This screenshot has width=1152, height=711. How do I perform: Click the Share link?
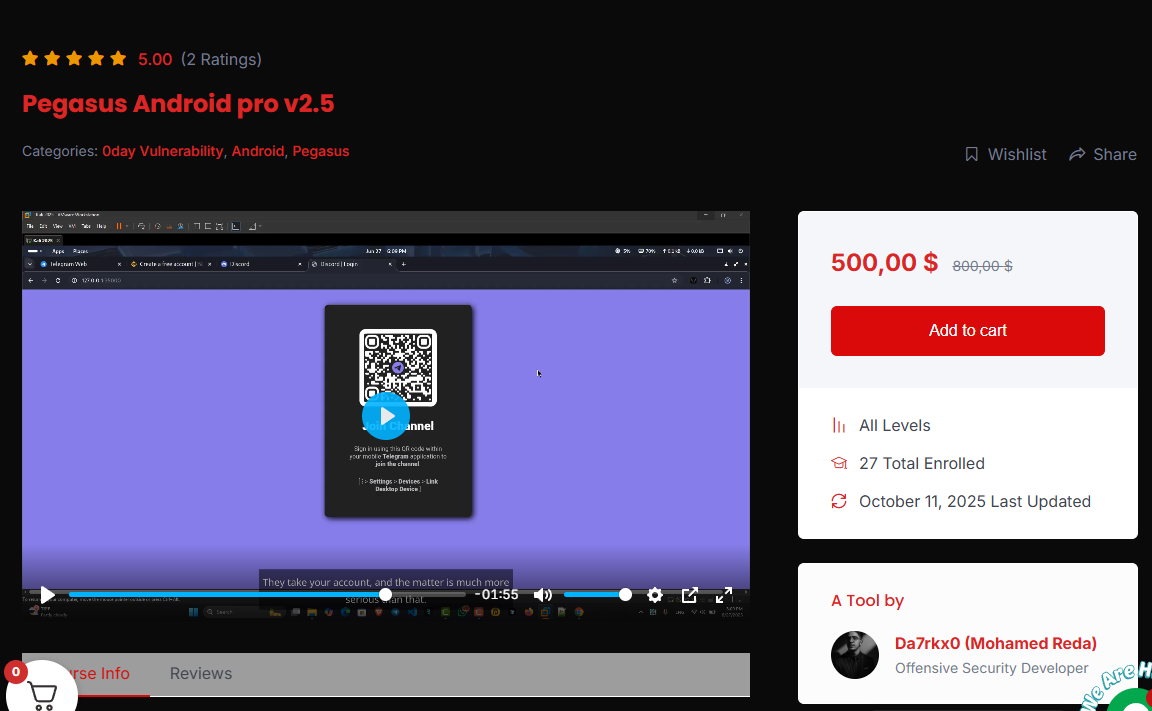pyautogui.click(x=1103, y=154)
